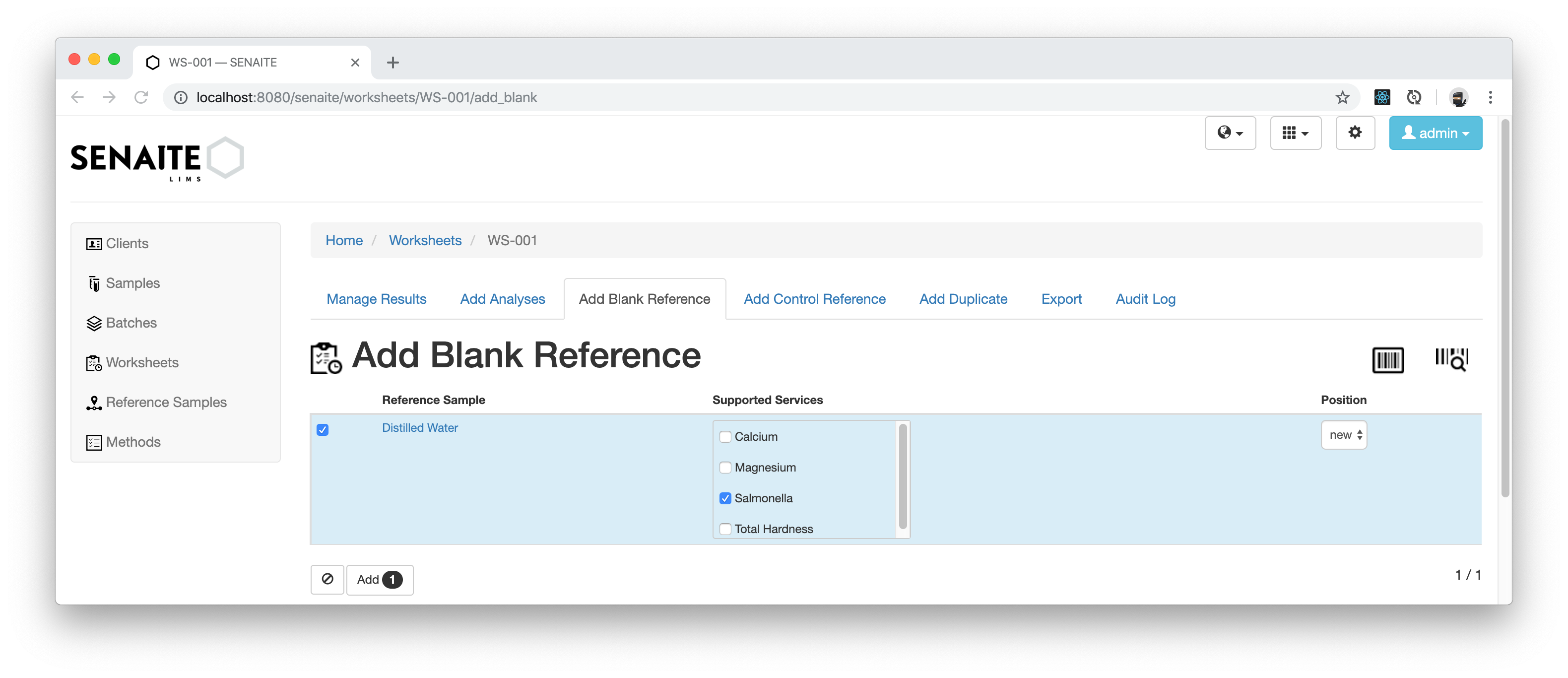Open the language globe dropdown

1230,133
